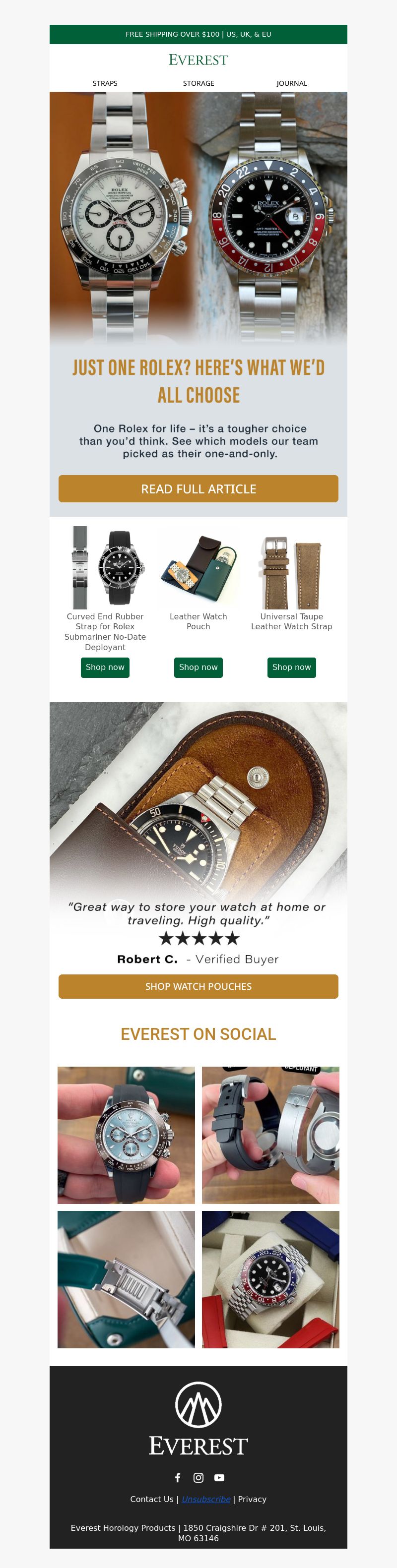Click the READ FULL ARTICLE button

point(198,489)
